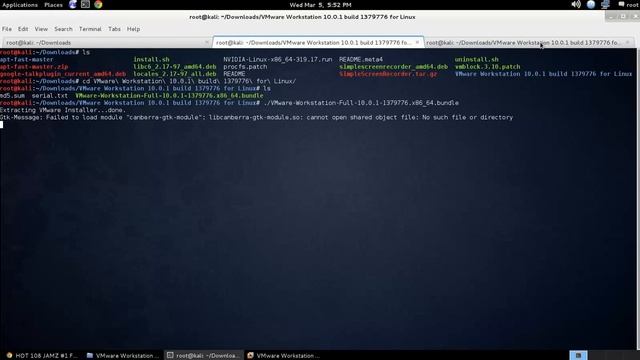The height and width of the screenshot is (360, 640).
Task: Click locales_2.17-97_all.deb file name
Action: pos(175,74)
